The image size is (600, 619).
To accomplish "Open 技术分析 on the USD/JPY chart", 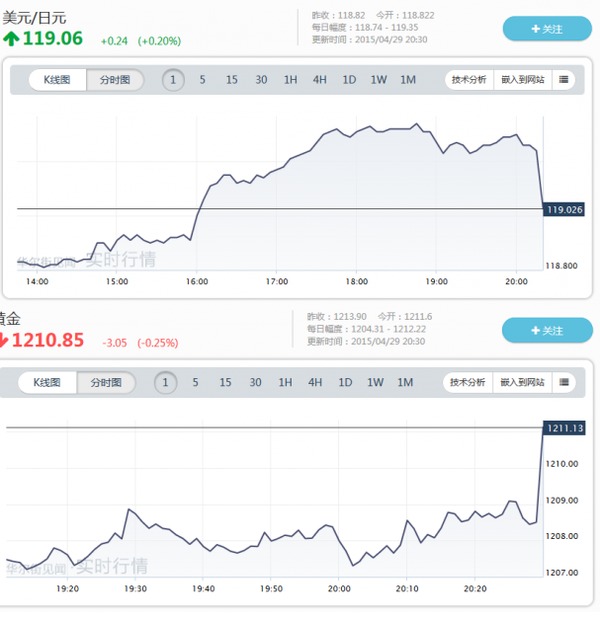I will pos(469,79).
